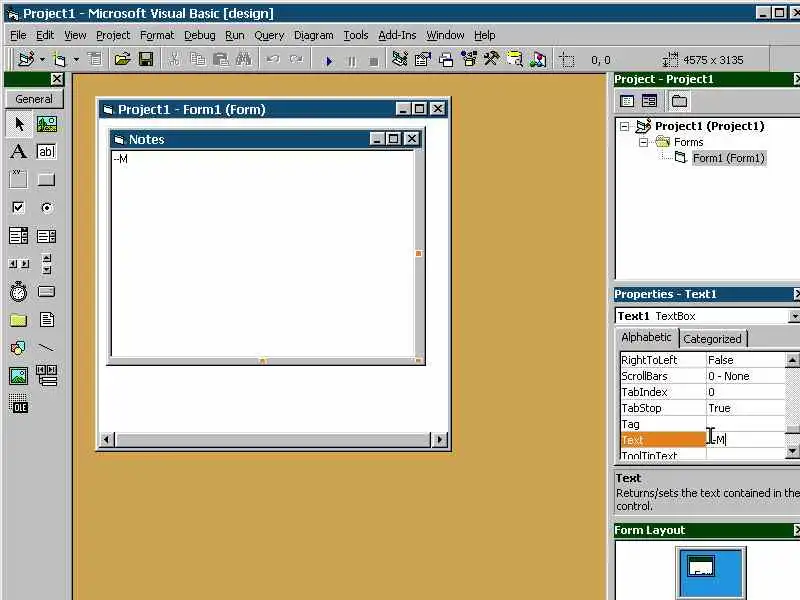The image size is (800, 600).
Task: Click Toggle Folders icon in Project panel
Action: [x=679, y=101]
